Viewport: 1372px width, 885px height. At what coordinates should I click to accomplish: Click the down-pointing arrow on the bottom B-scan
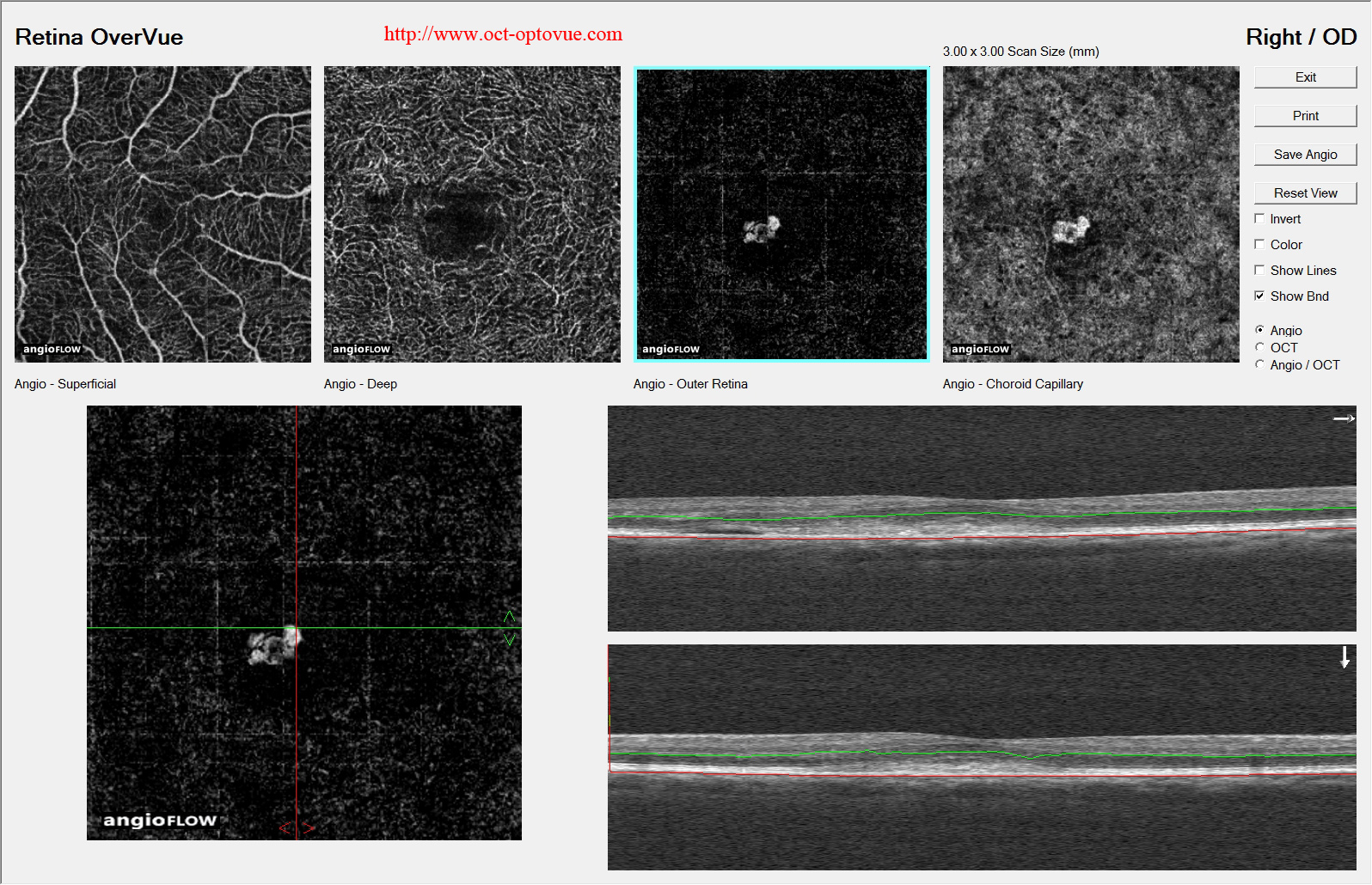(1344, 658)
